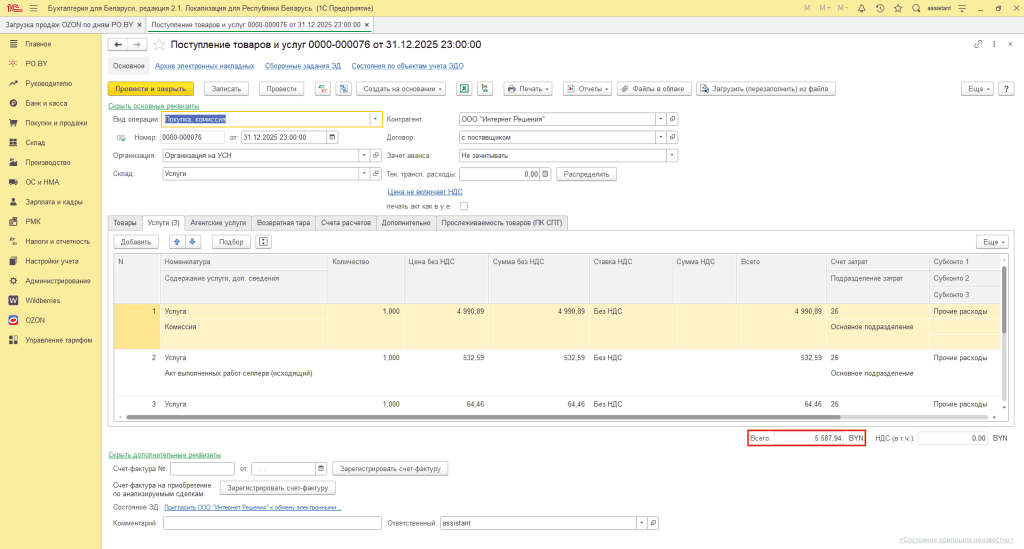The width and height of the screenshot is (1024, 549).
Task: Expand the Зачет аванса dropdown
Action: pos(671,156)
